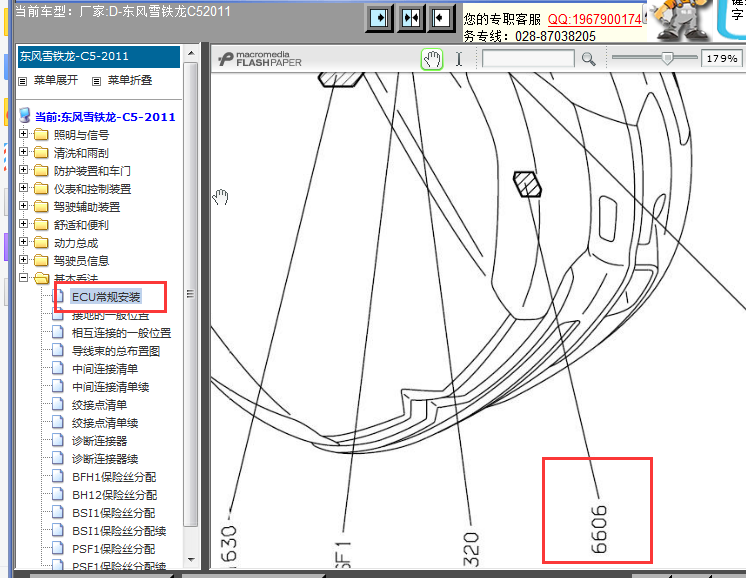The image size is (746, 578).
Task: Click the tree panel scroll-down arrow
Action: click(x=191, y=559)
